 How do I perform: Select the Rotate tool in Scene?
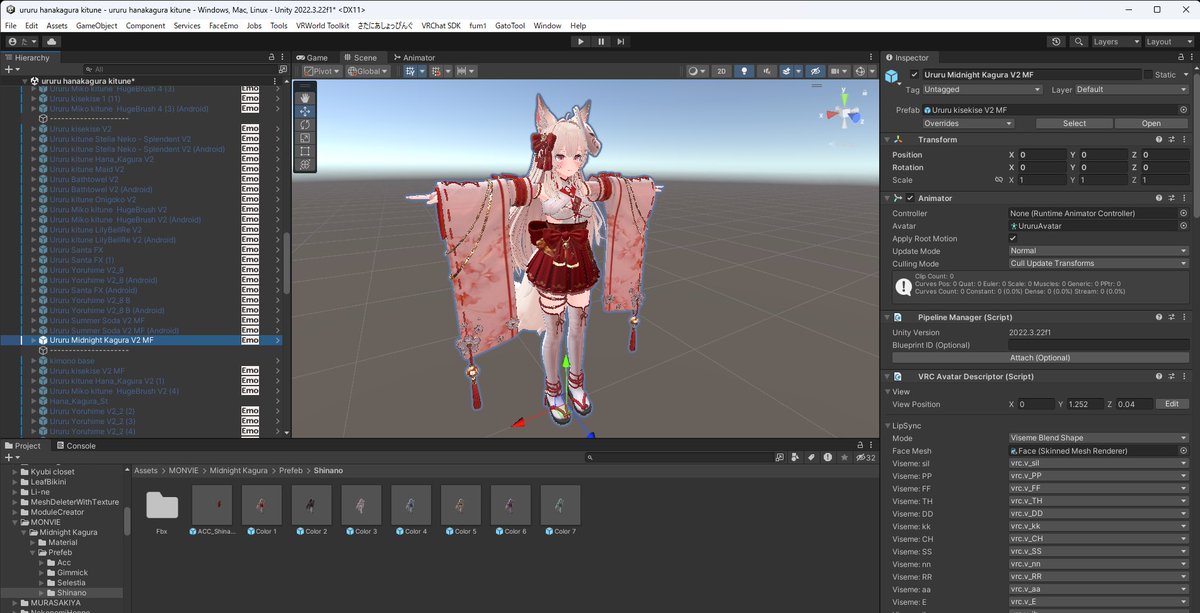305,125
